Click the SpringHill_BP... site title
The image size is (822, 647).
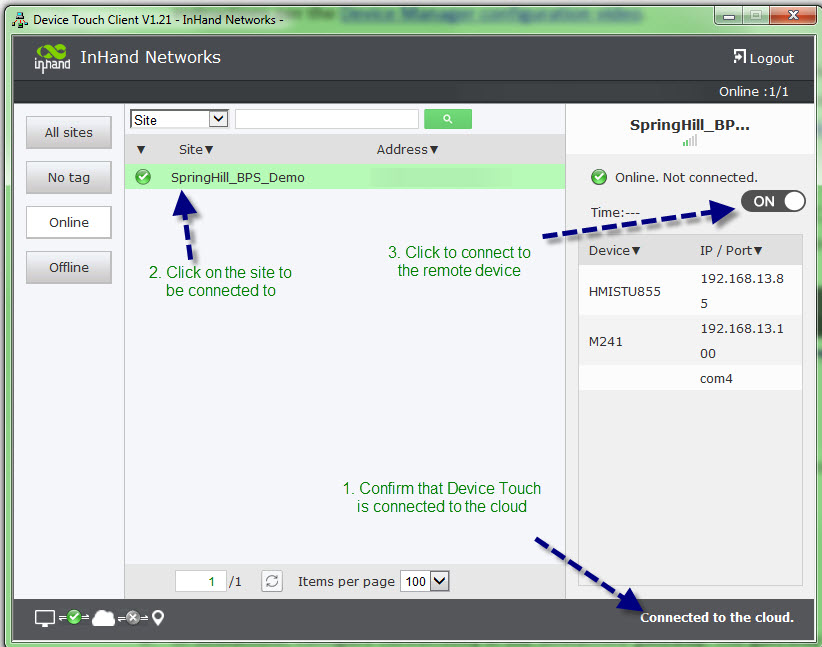(x=689, y=125)
